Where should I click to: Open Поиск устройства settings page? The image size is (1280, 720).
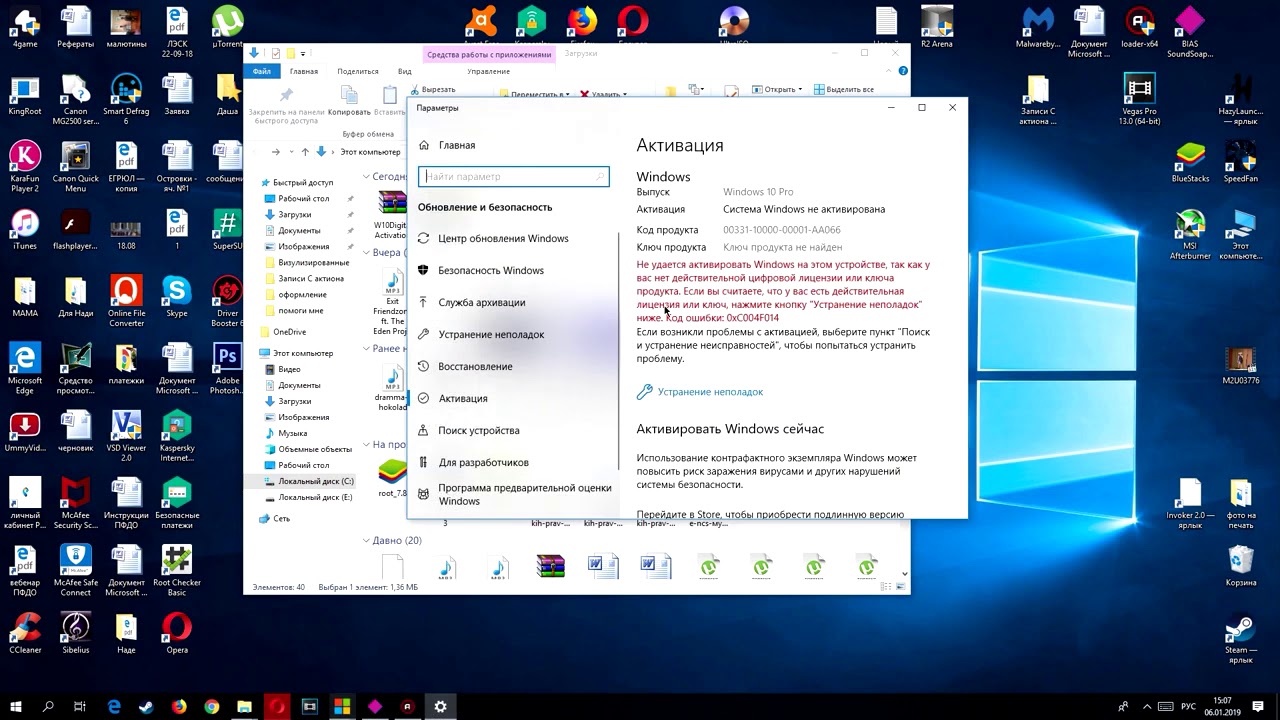(469, 430)
